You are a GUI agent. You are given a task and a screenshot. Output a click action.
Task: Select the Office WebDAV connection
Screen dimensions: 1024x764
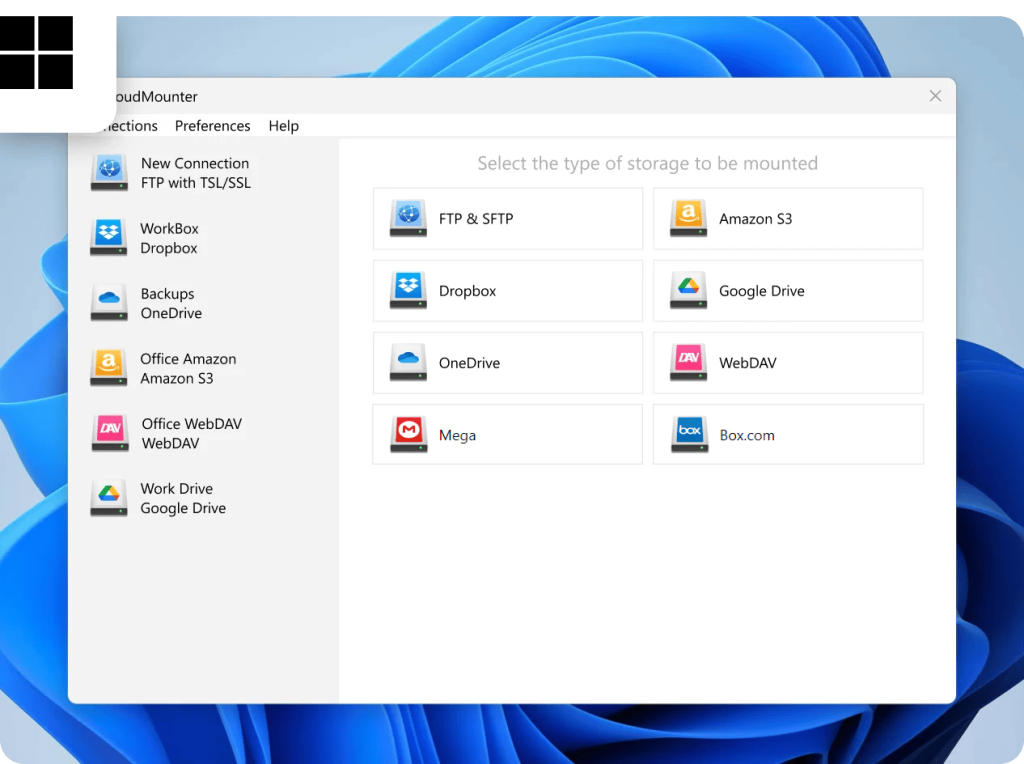click(203, 434)
